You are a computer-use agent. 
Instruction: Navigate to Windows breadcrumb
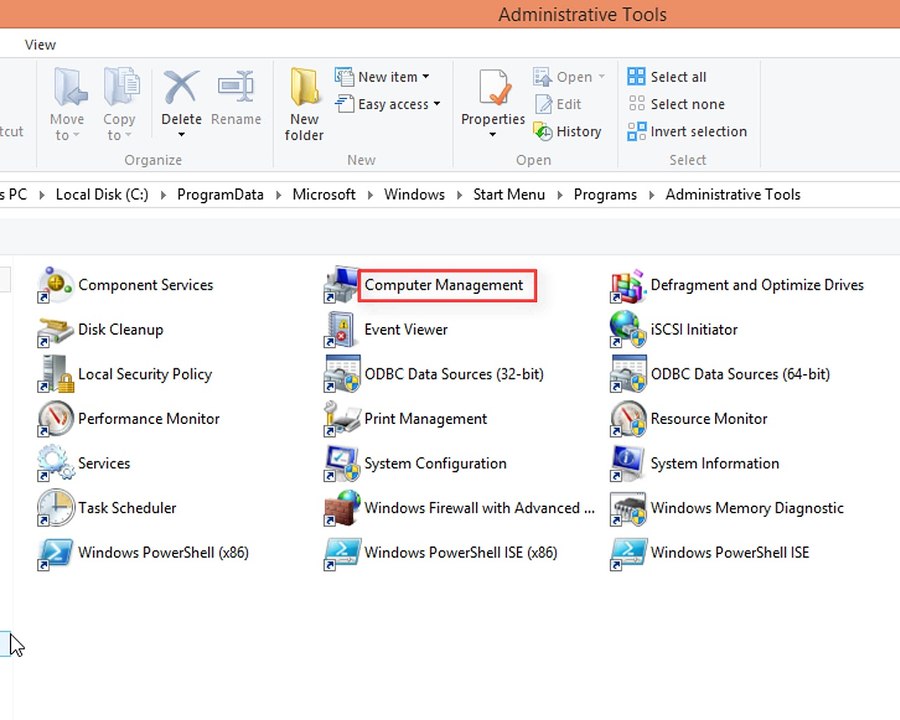[414, 195]
